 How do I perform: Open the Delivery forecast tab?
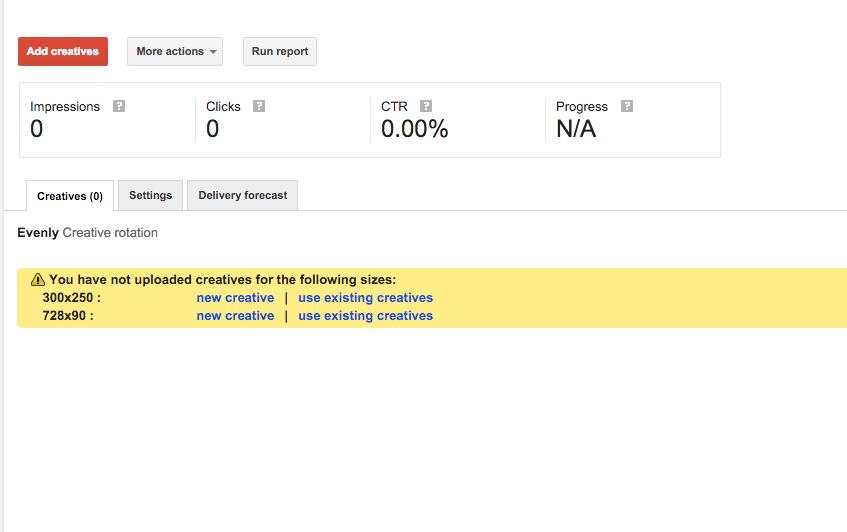[x=242, y=196]
